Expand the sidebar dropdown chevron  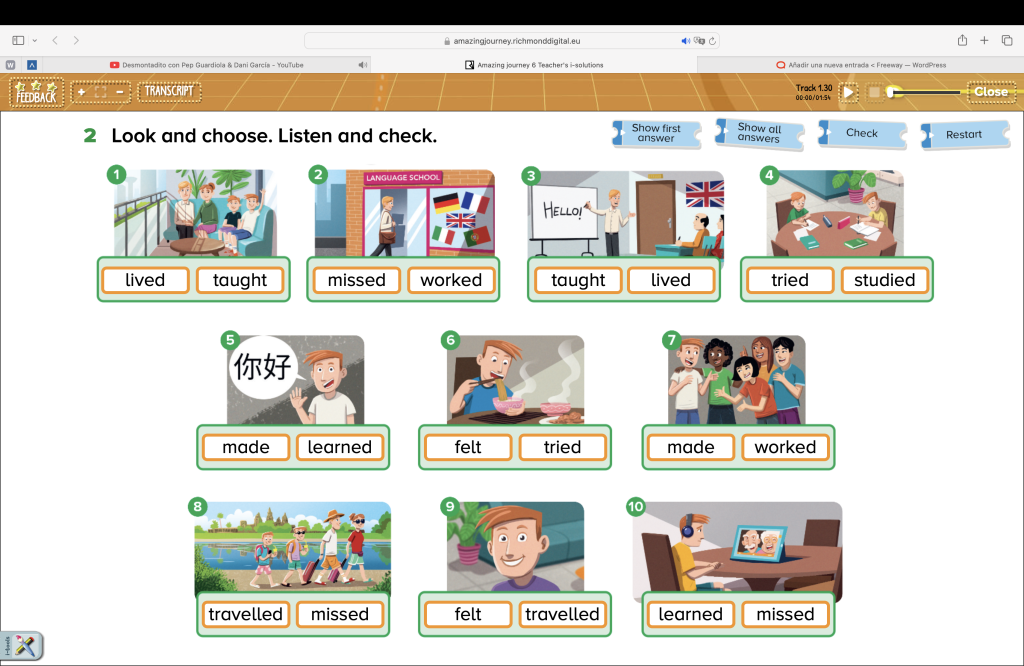(35, 41)
